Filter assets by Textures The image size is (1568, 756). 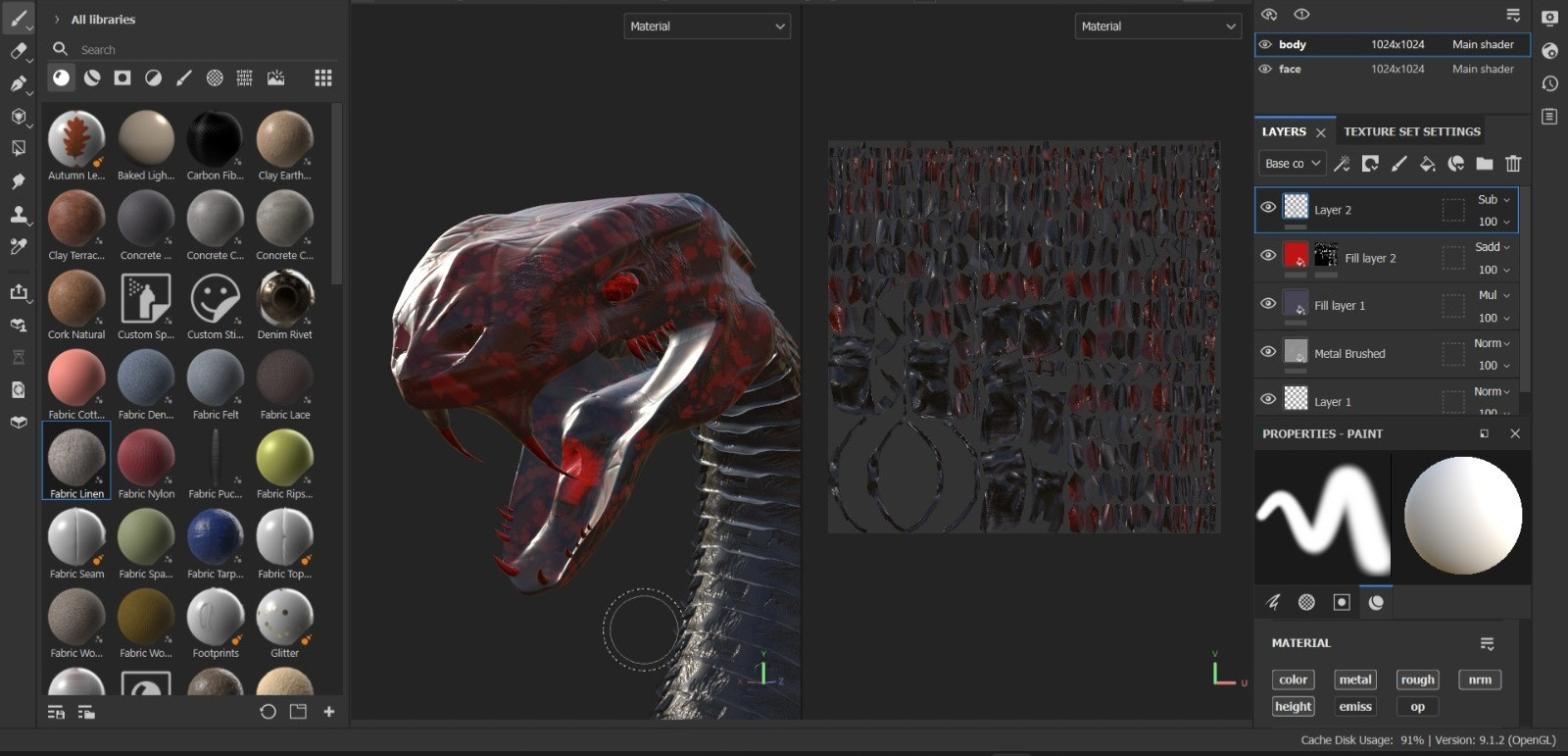pyautogui.click(x=245, y=77)
